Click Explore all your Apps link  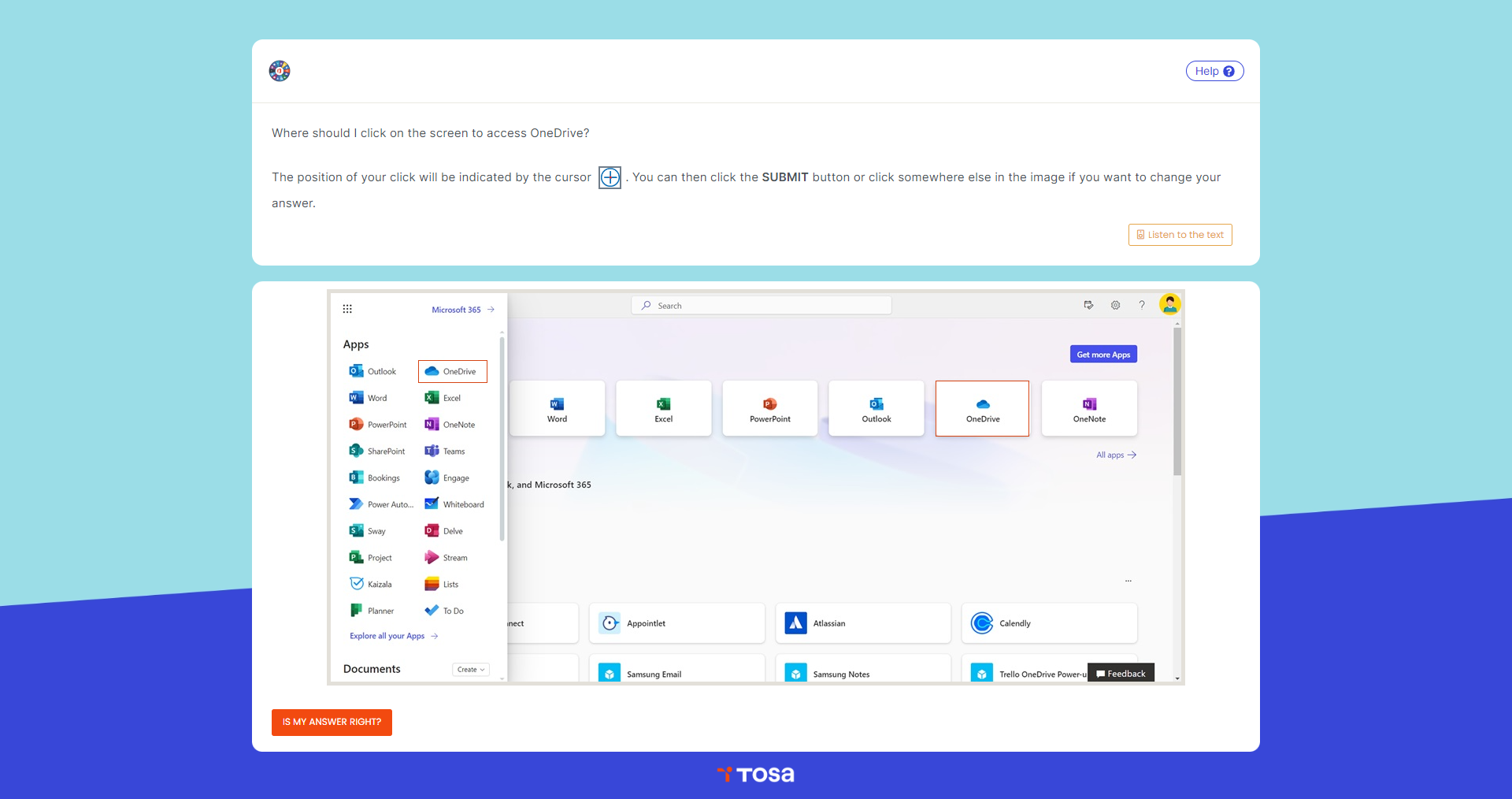click(394, 636)
